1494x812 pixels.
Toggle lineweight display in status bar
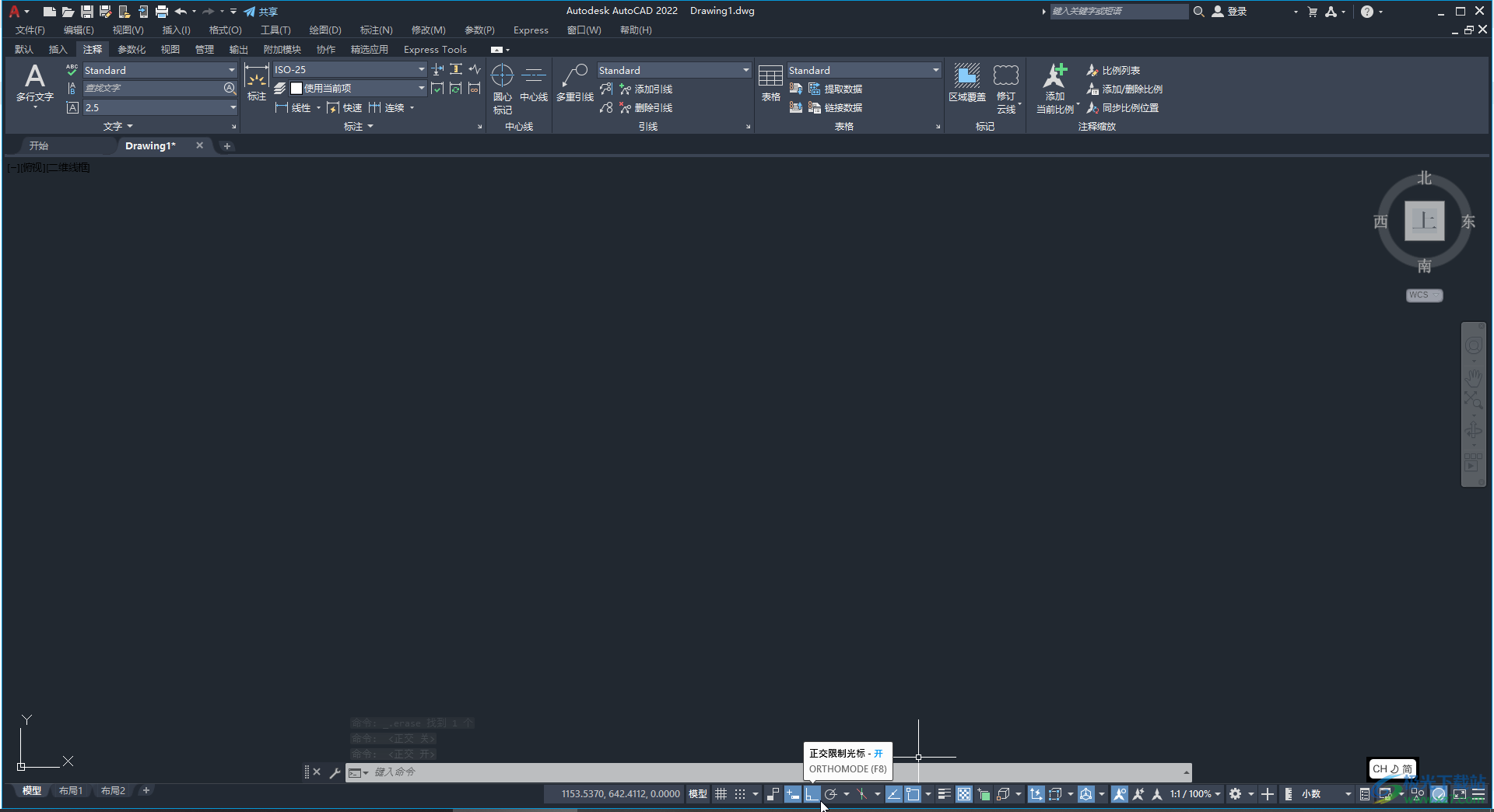[x=944, y=794]
